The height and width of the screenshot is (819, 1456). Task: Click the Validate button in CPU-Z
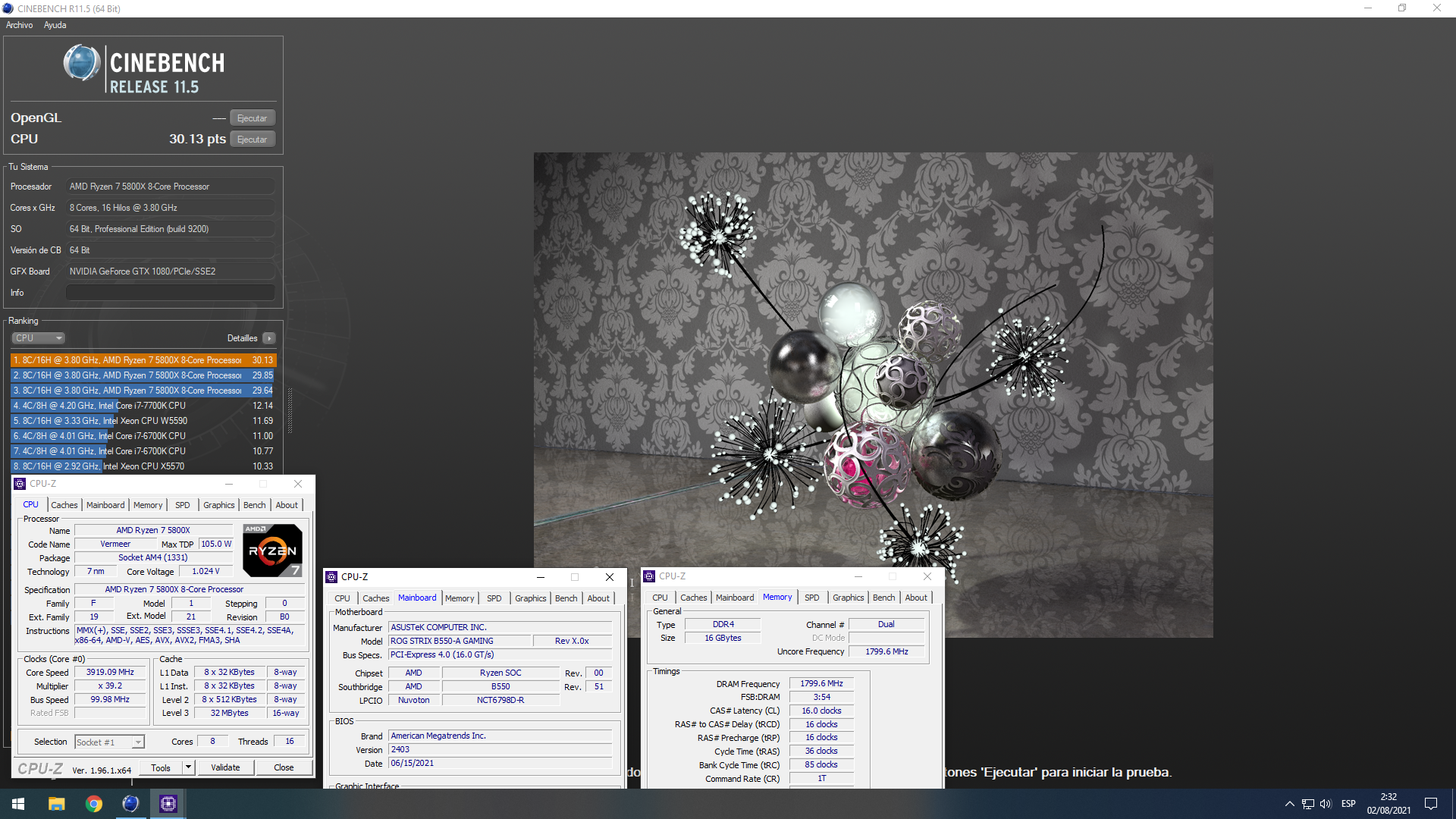click(x=225, y=768)
